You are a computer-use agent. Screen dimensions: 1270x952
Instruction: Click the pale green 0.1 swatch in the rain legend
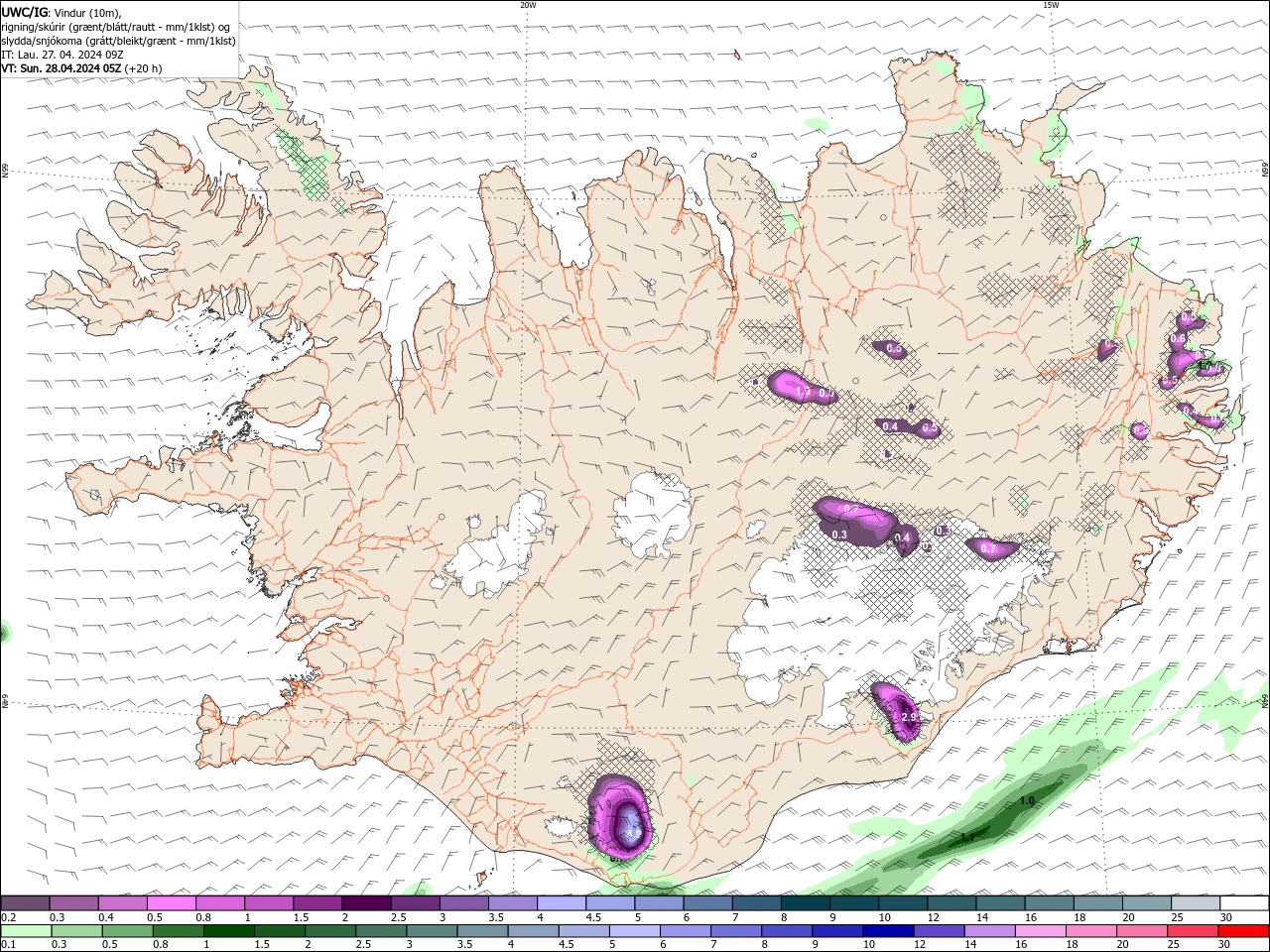[x=26, y=931]
